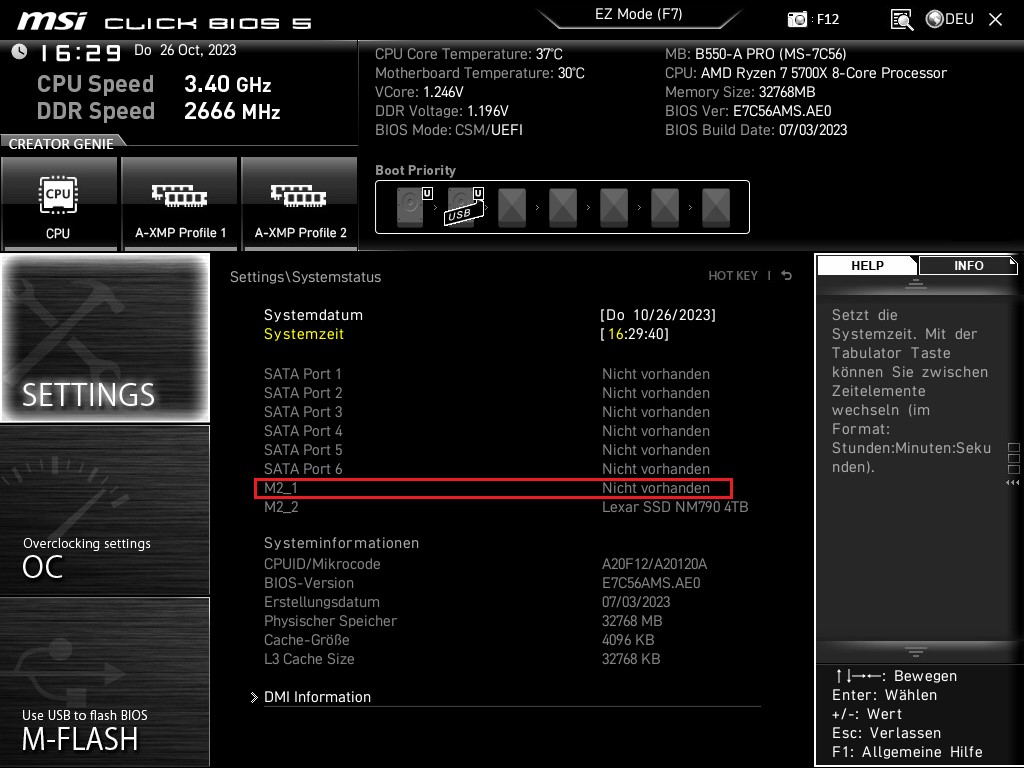Click the HOT KEY label
The height and width of the screenshot is (768, 1024).
(x=733, y=276)
